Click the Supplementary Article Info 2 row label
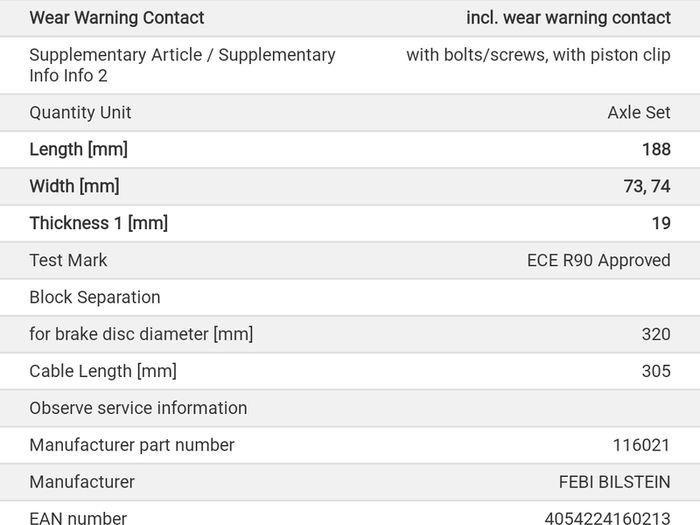 pos(182,65)
